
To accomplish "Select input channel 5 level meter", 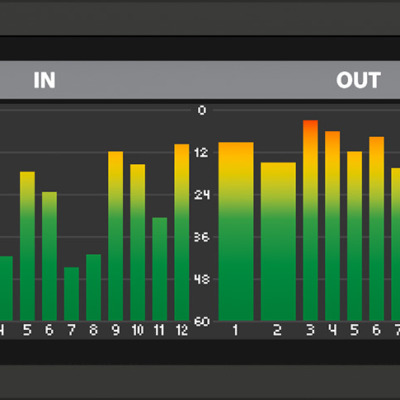I will coord(27,246).
